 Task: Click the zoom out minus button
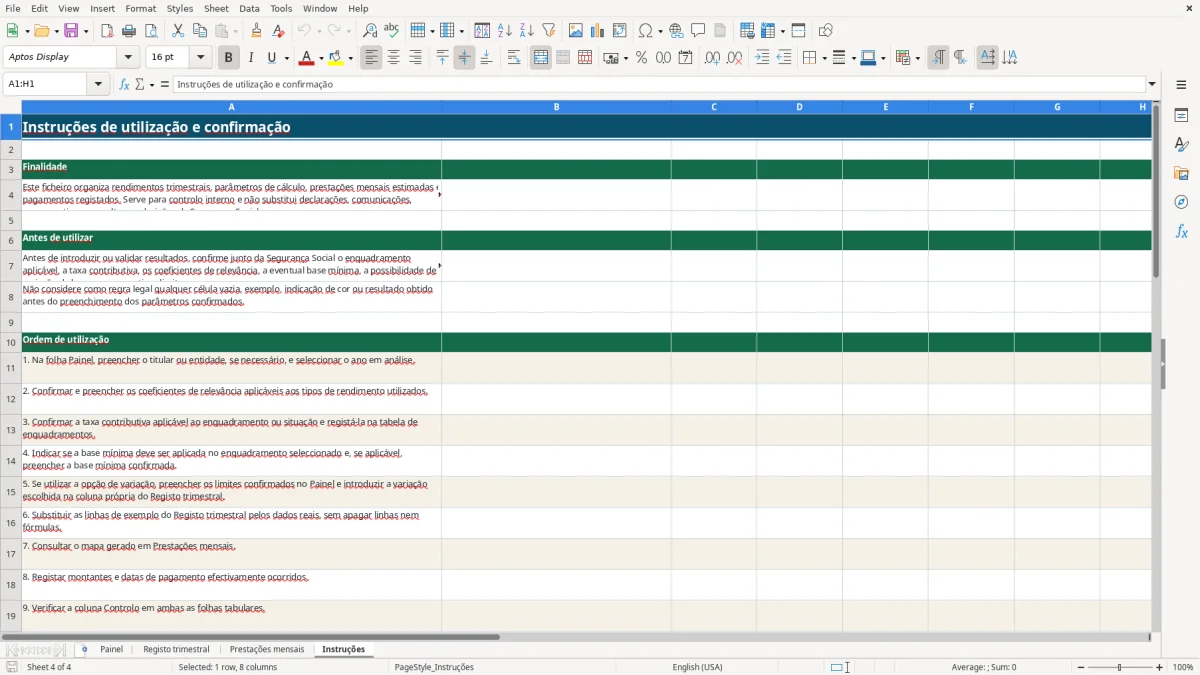tap(1081, 667)
